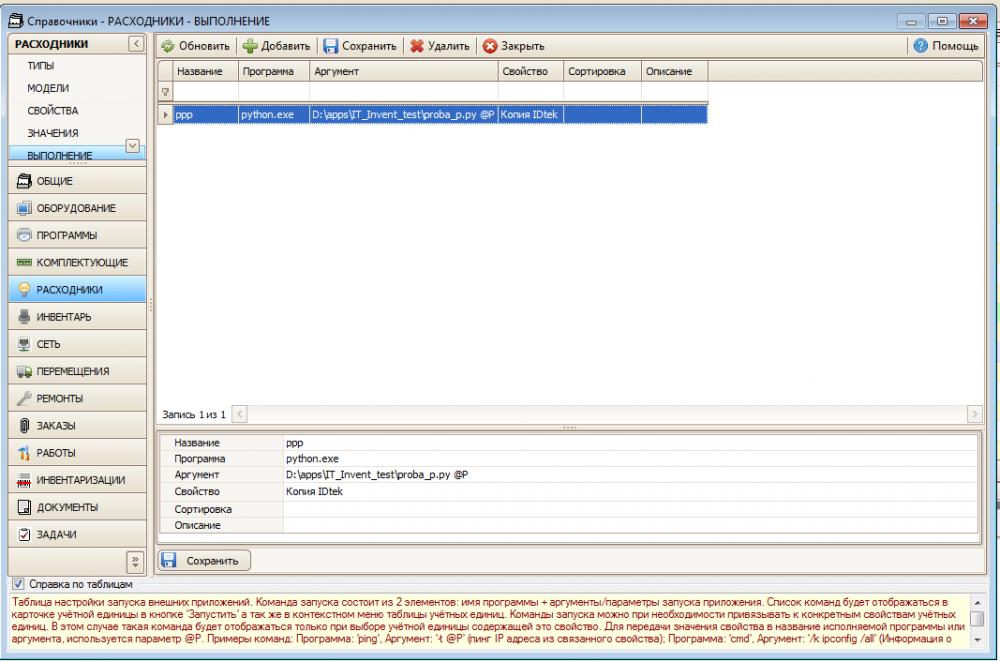Click the toolbar Сохранить floppy disk icon
The image size is (1000, 662).
click(330, 46)
